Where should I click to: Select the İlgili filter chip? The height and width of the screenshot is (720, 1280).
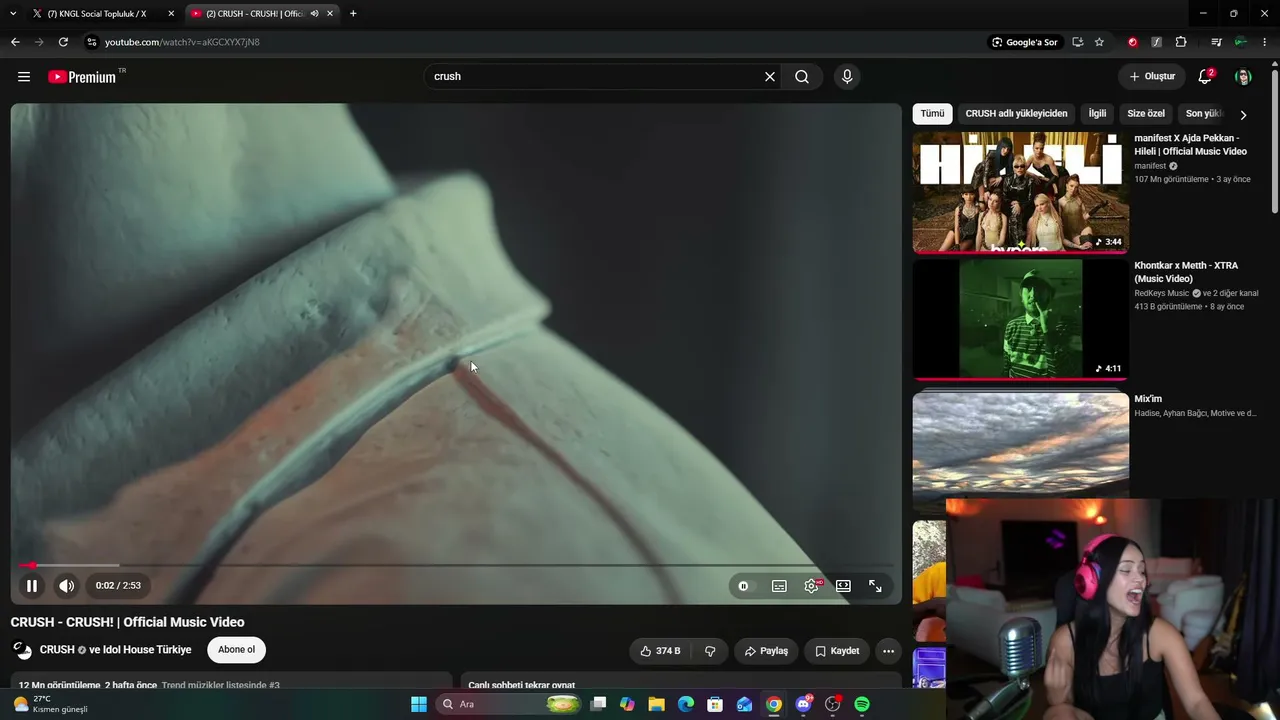point(1097,114)
